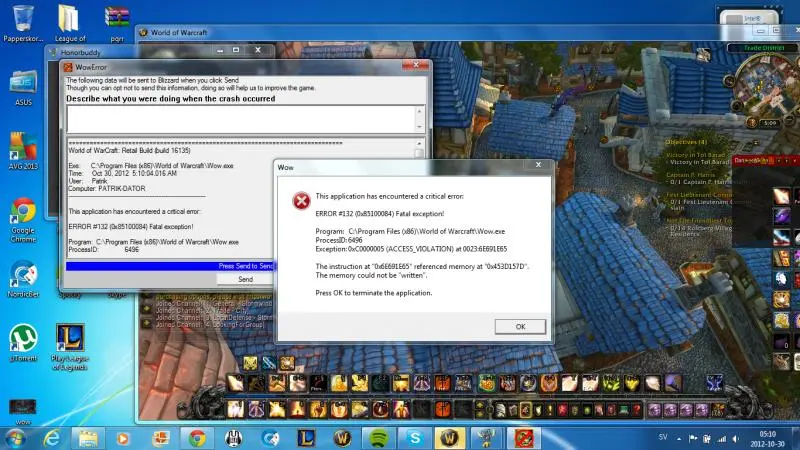This screenshot has height=450, width=800.
Task: Click the Send button in WowError
Action: click(x=245, y=279)
